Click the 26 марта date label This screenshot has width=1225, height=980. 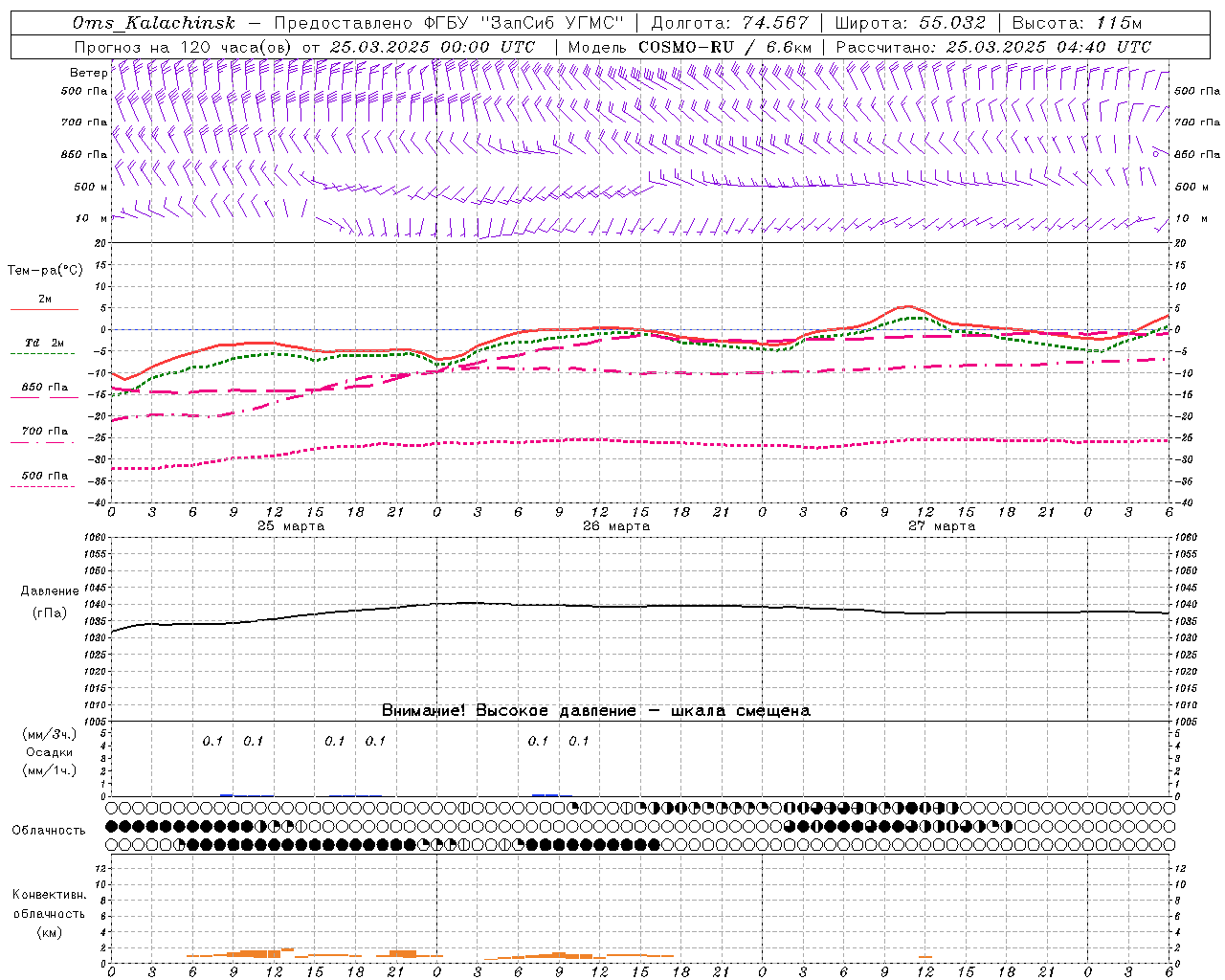click(x=616, y=526)
